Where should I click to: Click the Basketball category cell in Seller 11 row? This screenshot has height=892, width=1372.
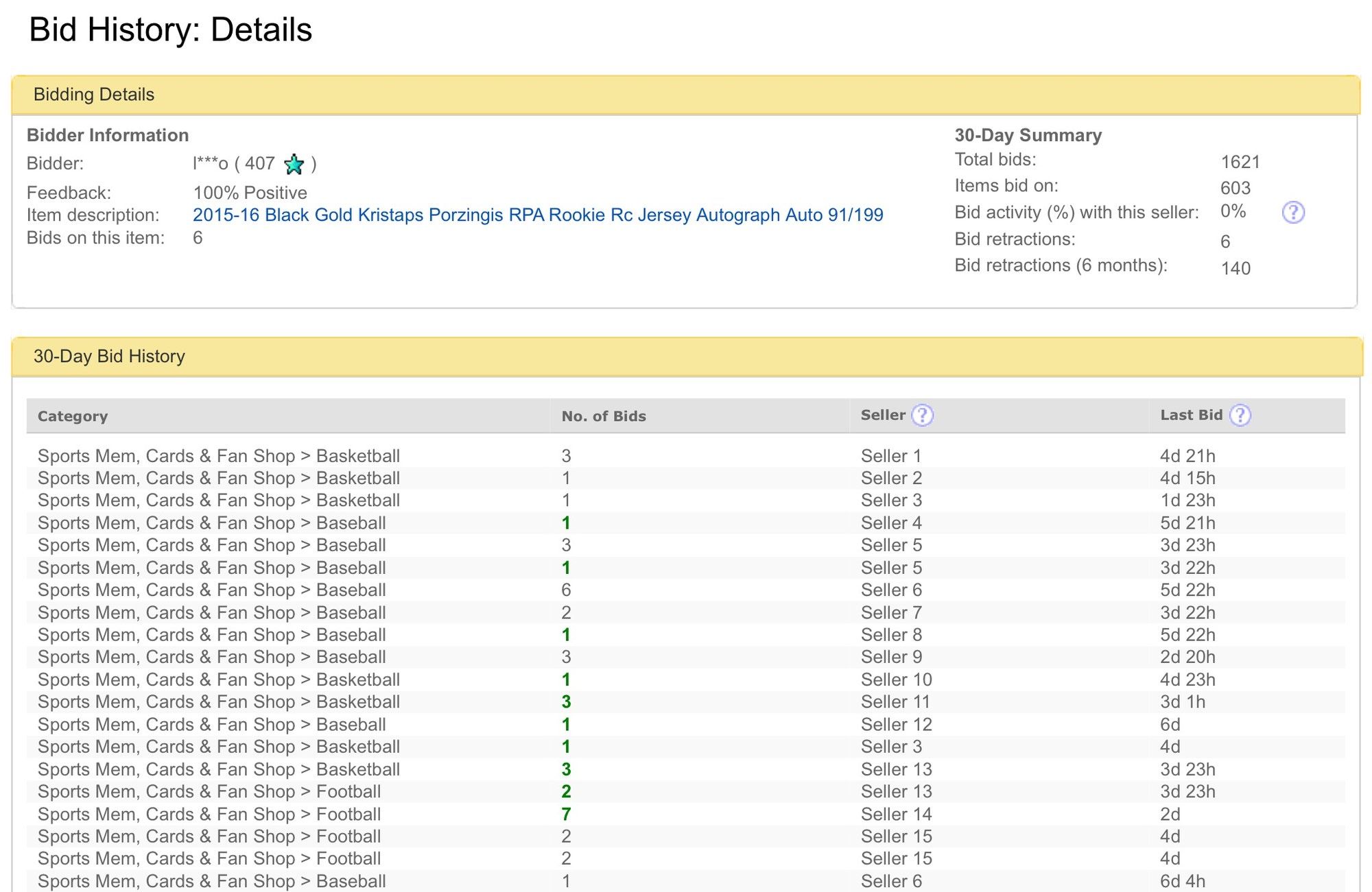click(219, 702)
